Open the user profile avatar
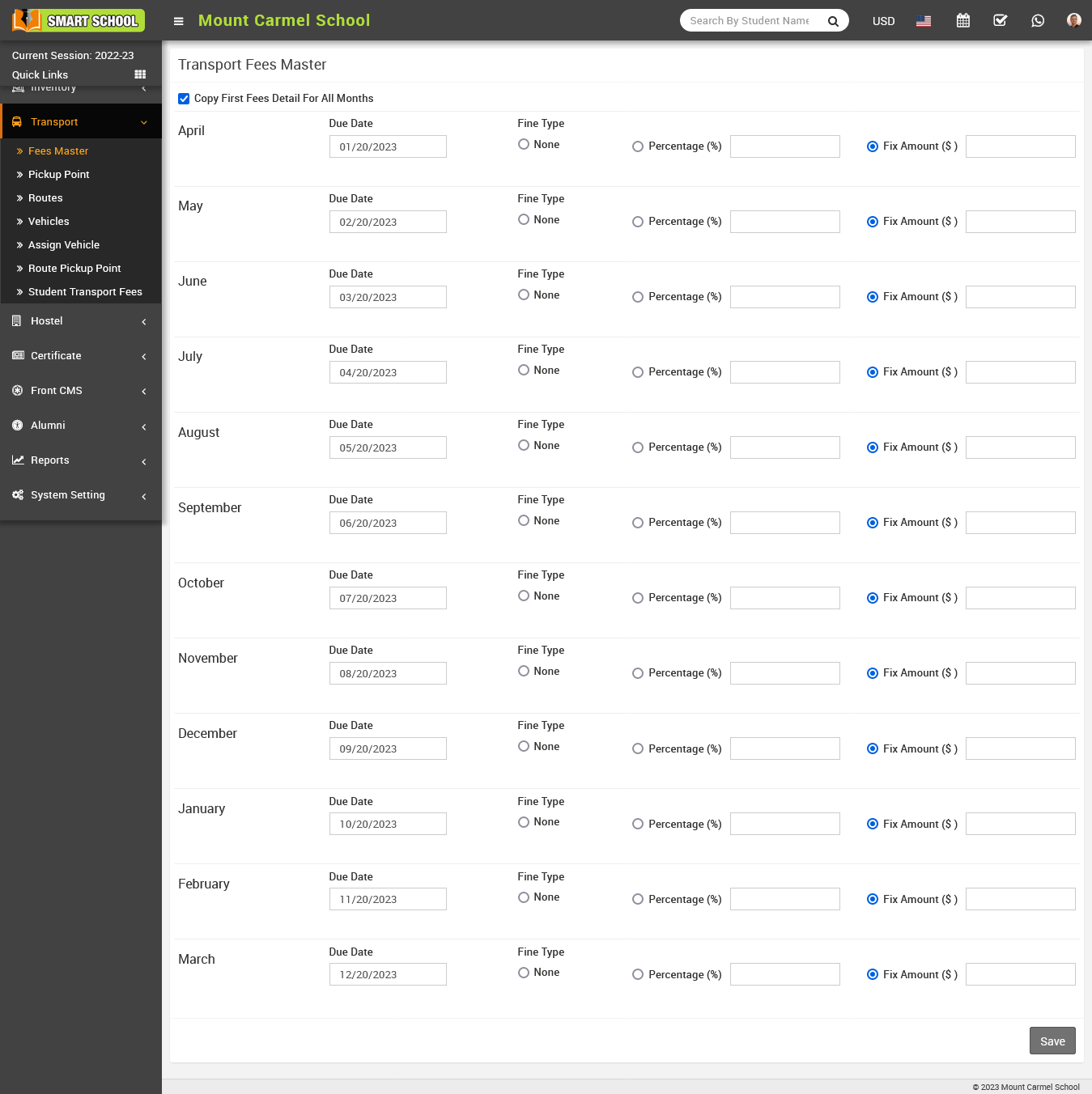 point(1073,21)
